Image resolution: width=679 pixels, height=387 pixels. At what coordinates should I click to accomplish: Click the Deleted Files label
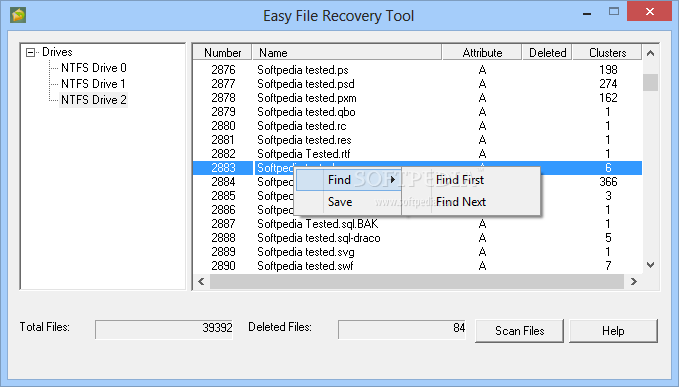click(280, 327)
